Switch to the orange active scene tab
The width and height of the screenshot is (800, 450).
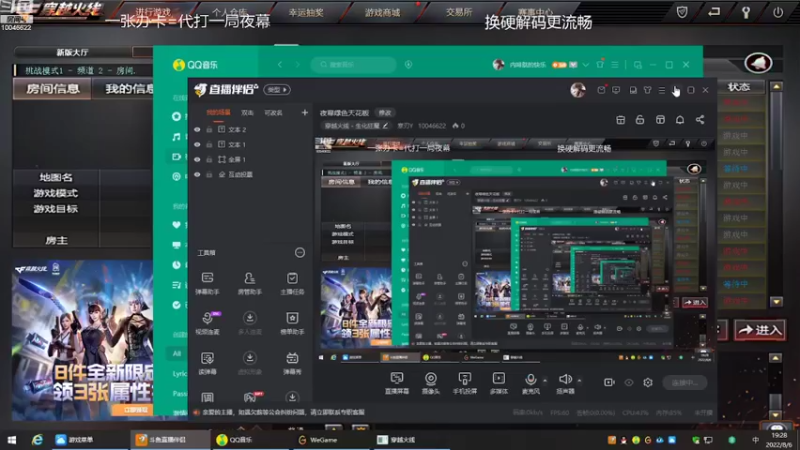218,113
